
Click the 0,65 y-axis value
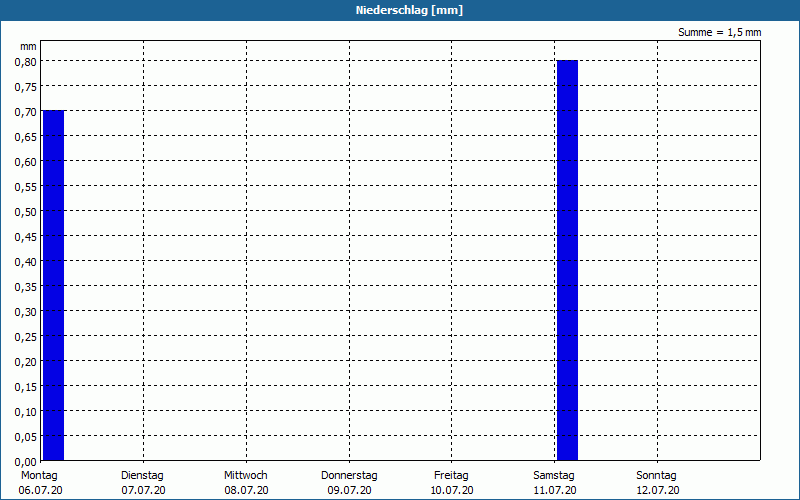pos(26,137)
